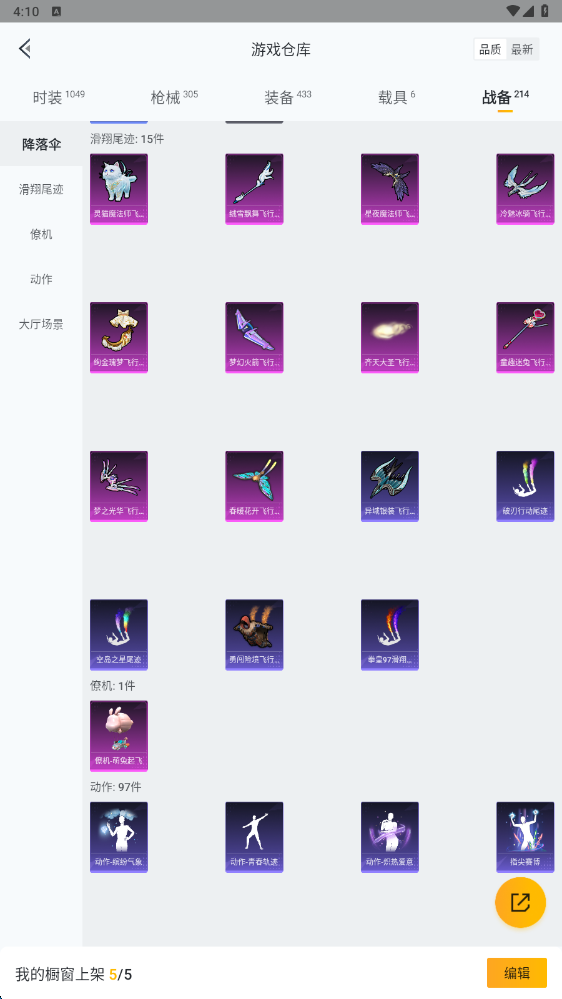Select the 破刃行动尾迹 item
Image resolution: width=562 pixels, height=999 pixels.
pos(525,486)
